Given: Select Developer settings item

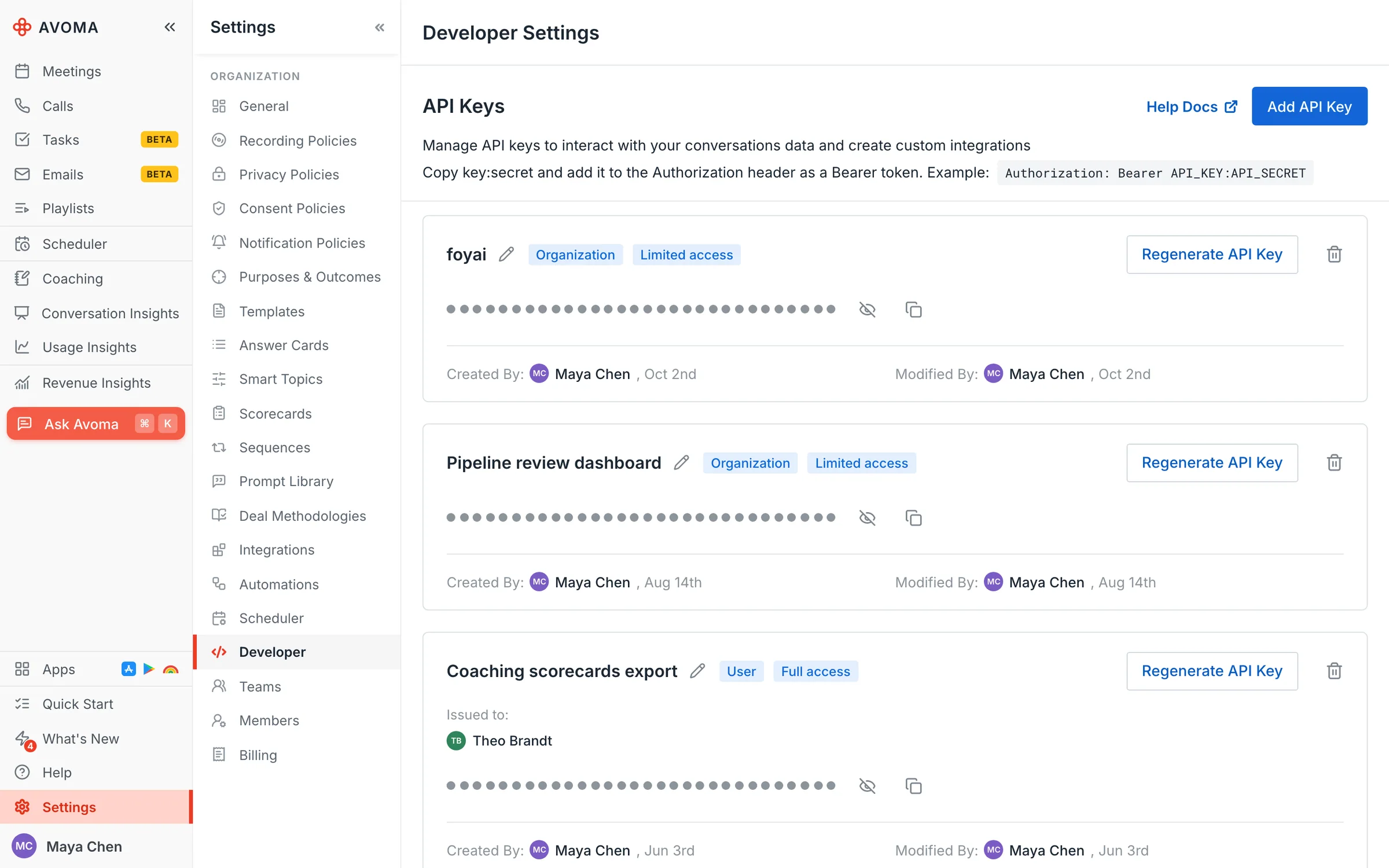Looking at the screenshot, I should (296, 652).
